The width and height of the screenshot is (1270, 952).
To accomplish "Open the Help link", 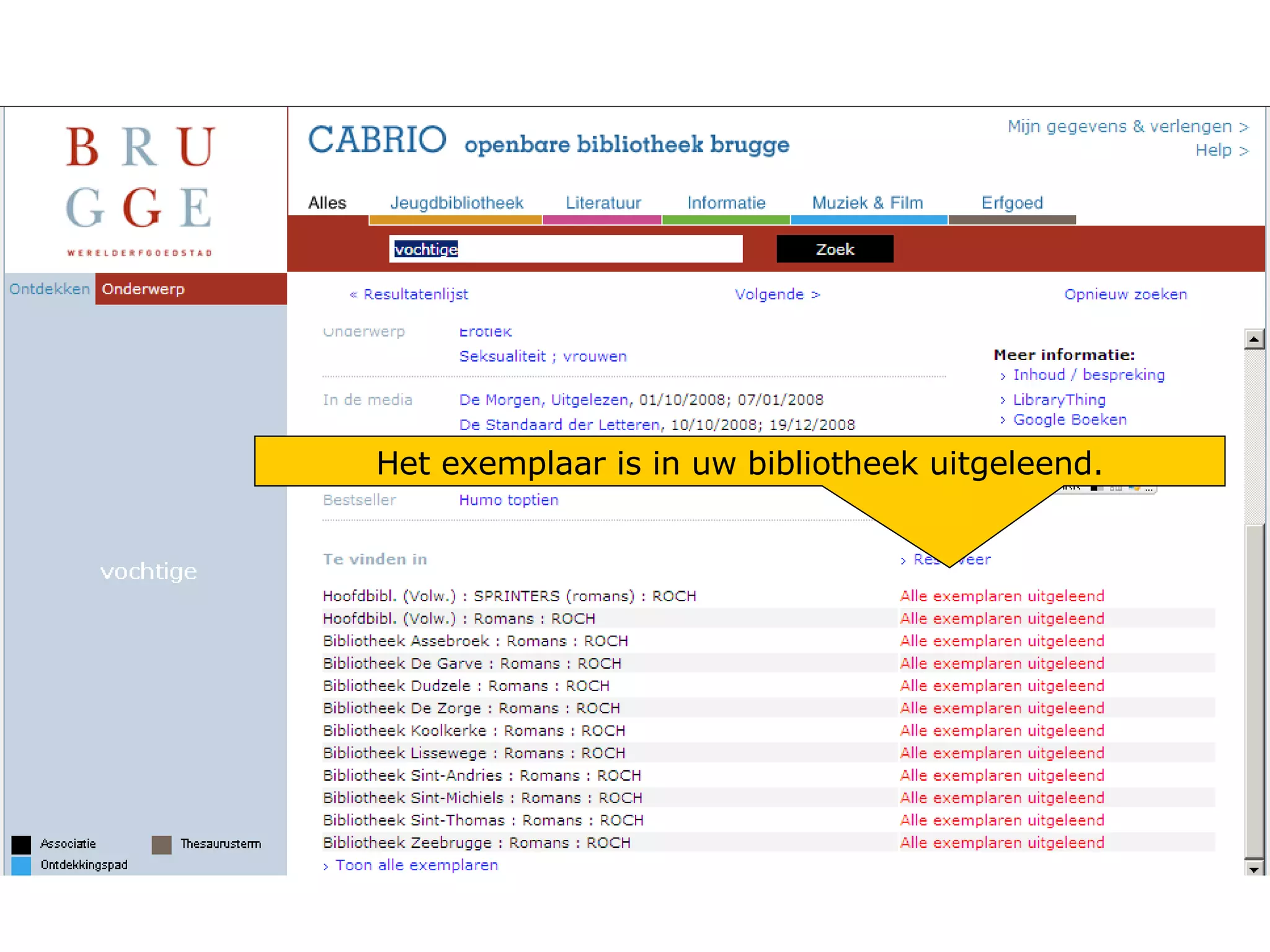I will coord(1222,151).
